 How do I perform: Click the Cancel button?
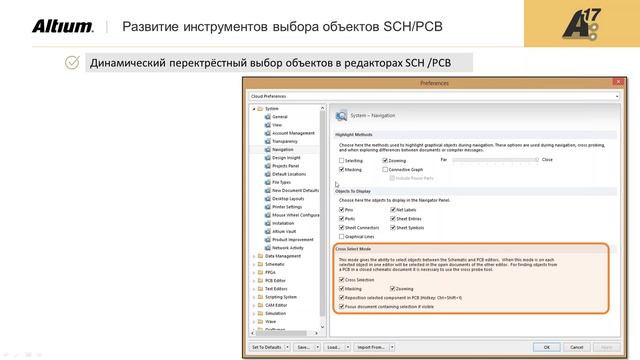pos(577,347)
